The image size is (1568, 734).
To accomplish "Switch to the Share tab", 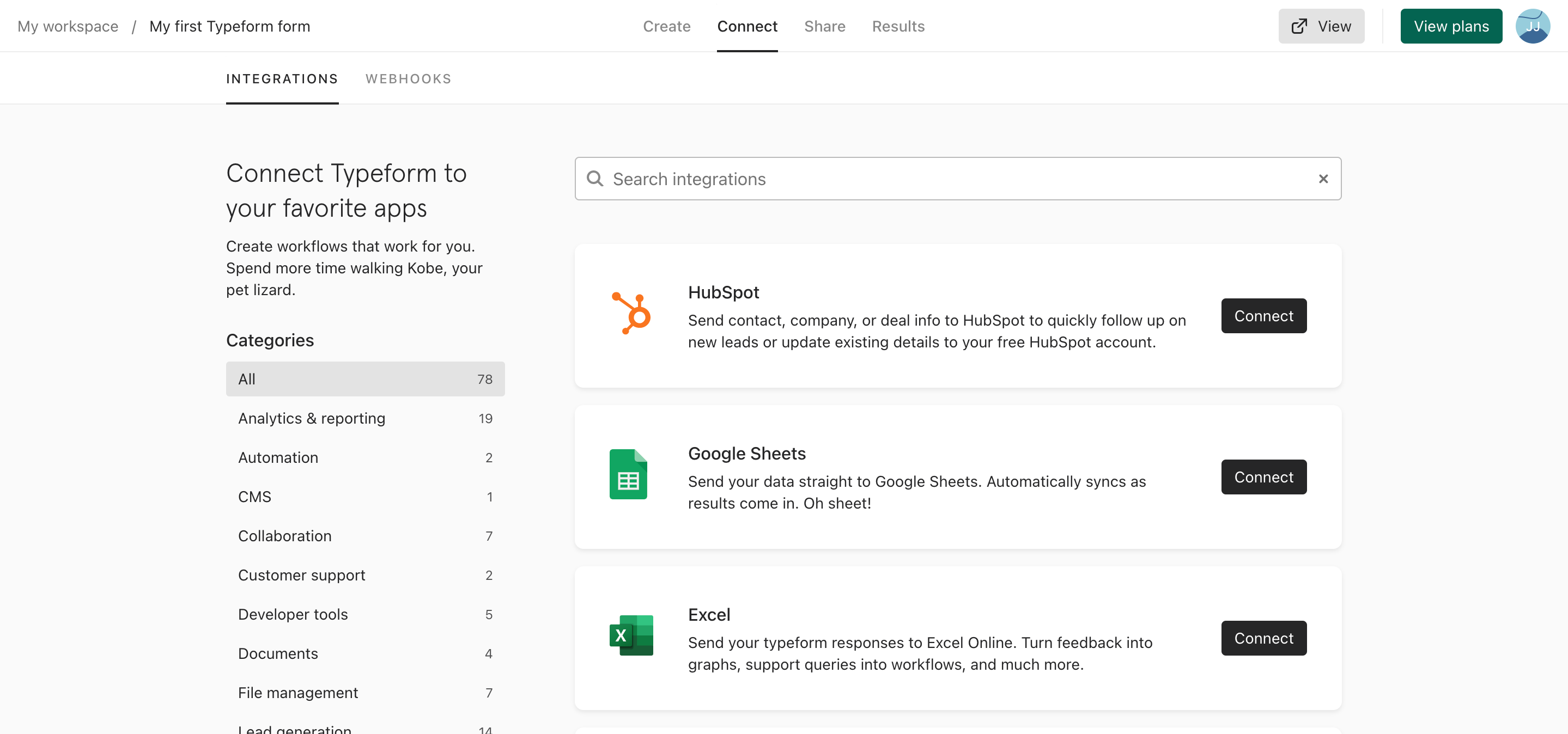I will click(824, 26).
